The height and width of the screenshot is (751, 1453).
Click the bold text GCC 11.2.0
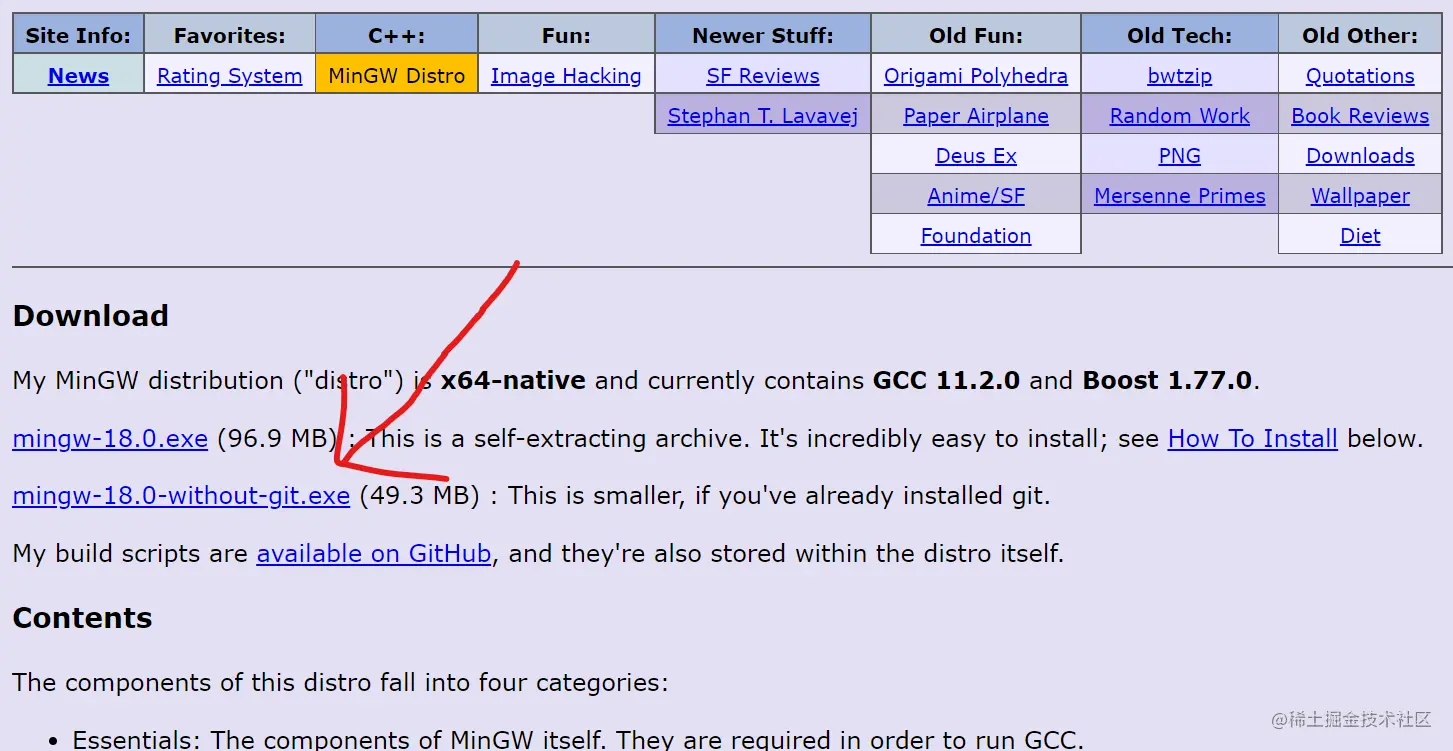(x=946, y=380)
